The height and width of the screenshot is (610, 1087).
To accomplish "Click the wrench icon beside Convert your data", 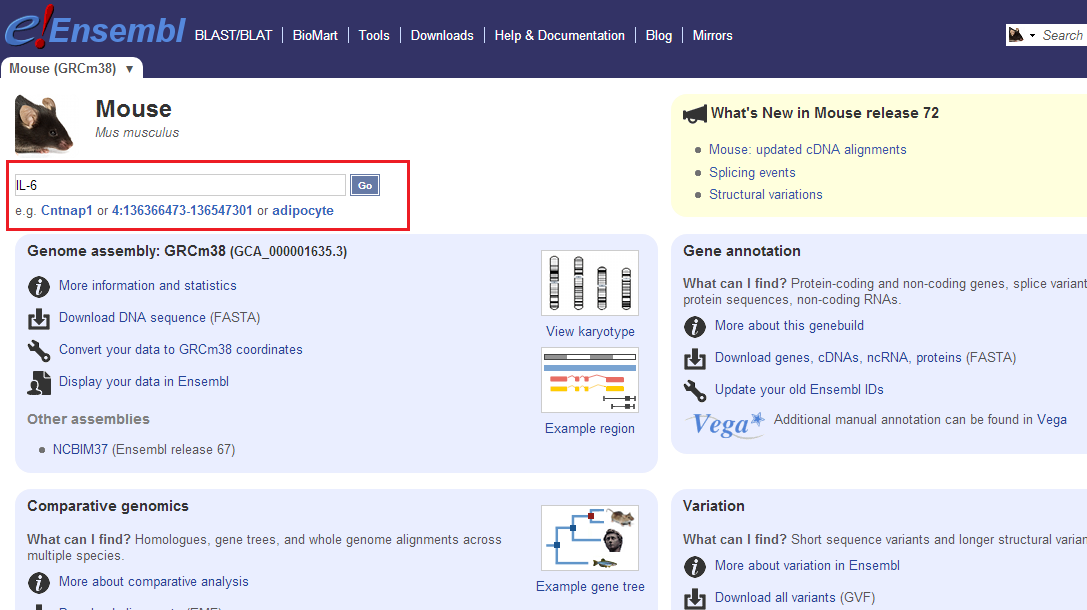I will [39, 351].
